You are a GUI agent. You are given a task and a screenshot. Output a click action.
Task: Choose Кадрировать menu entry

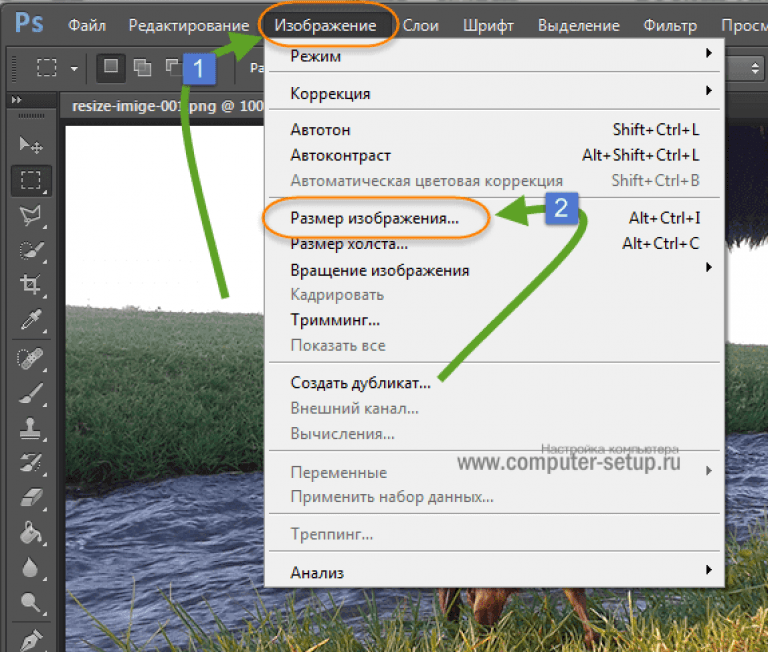point(495,295)
